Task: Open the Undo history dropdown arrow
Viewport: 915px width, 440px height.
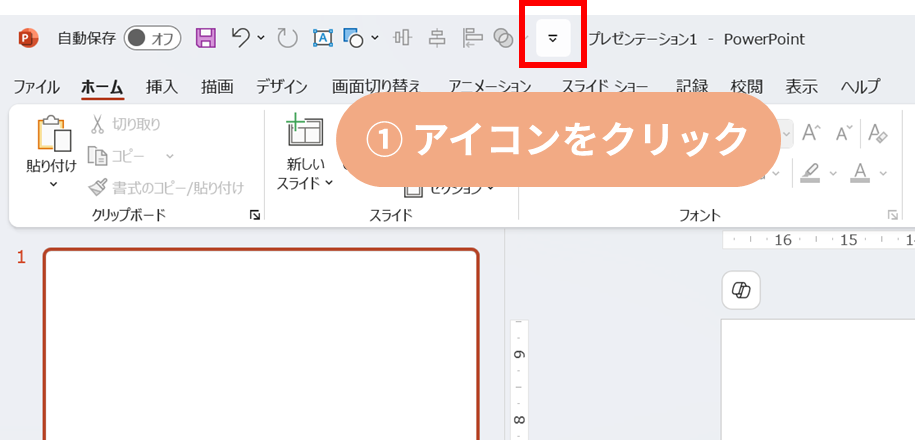Action: 261,39
